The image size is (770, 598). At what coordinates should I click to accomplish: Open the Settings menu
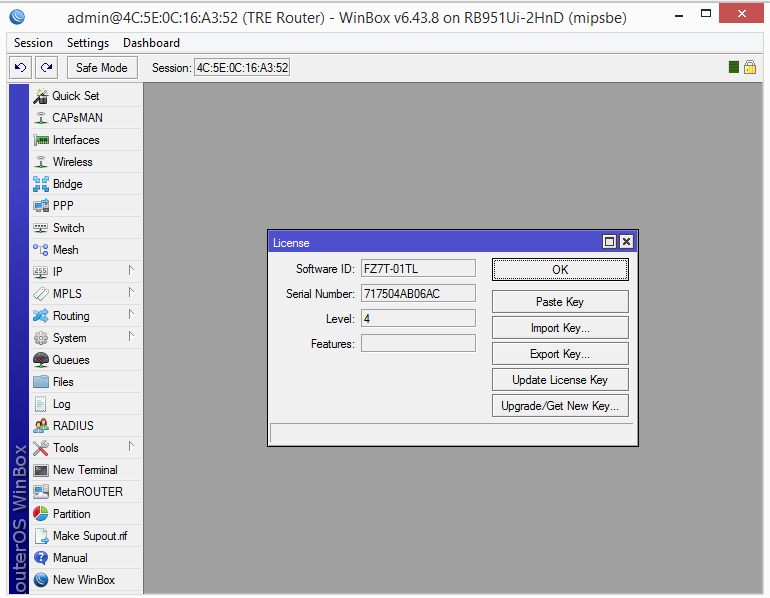tap(88, 43)
